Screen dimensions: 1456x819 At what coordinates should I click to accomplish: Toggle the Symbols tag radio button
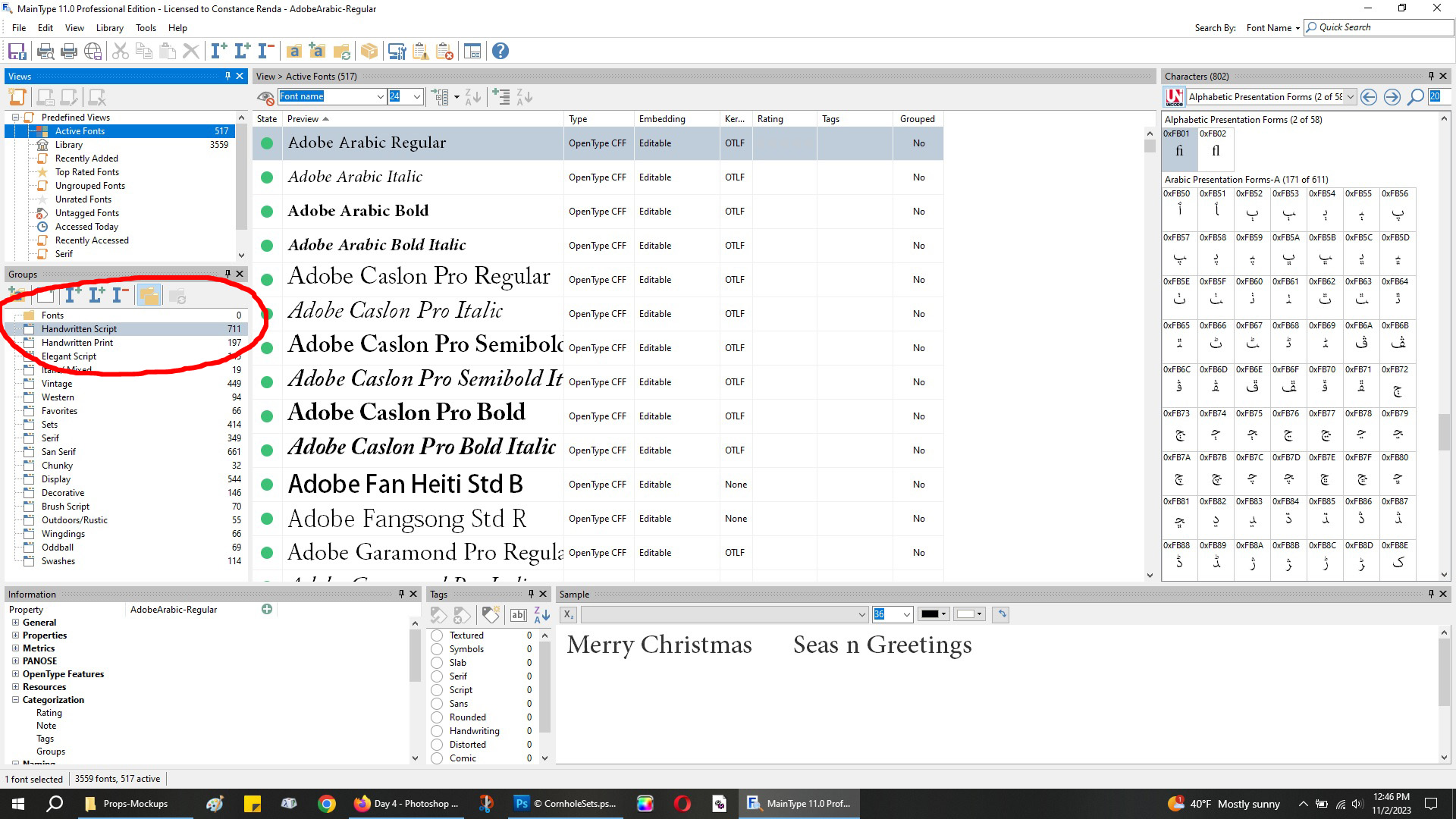click(438, 650)
